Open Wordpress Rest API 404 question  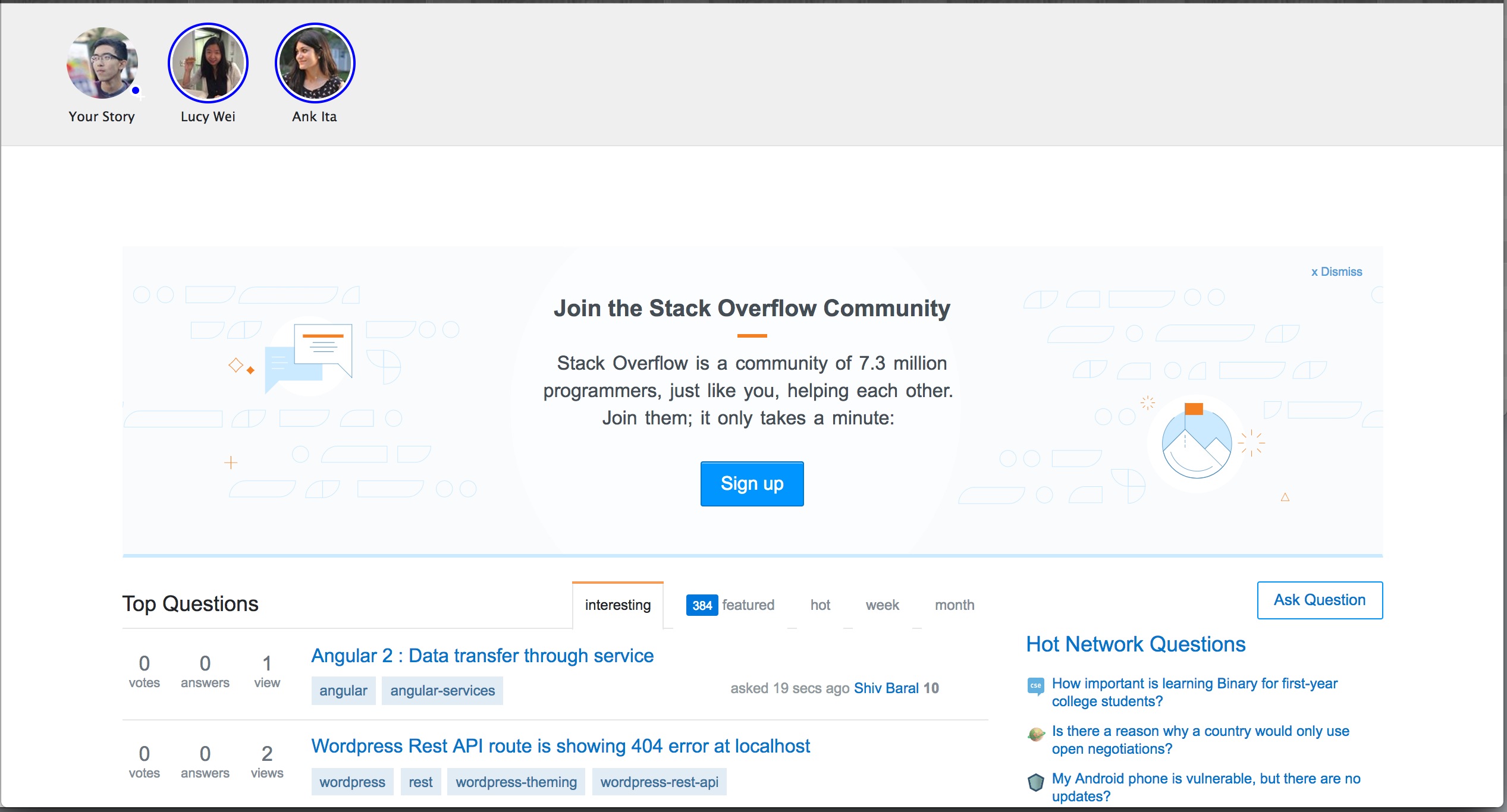click(x=560, y=746)
